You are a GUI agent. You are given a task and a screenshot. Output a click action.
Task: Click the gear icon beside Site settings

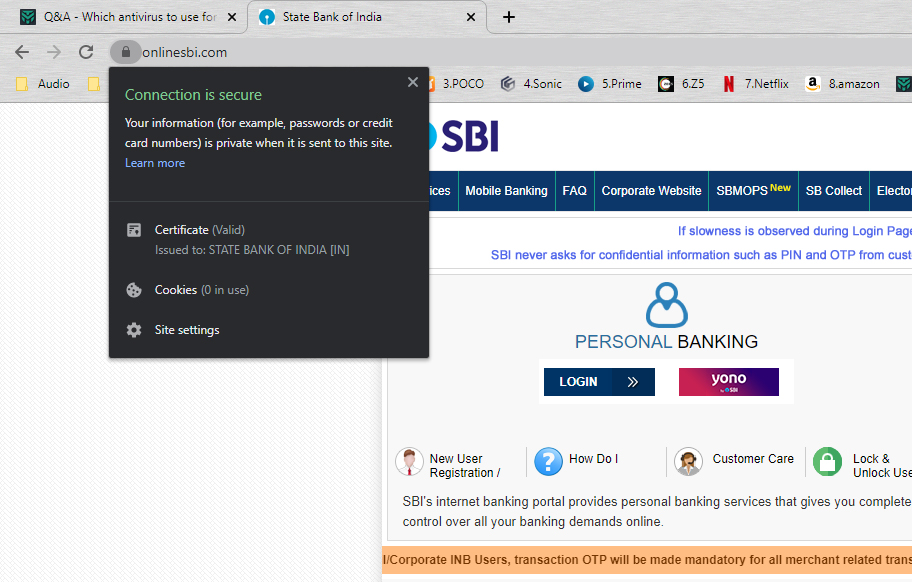134,330
